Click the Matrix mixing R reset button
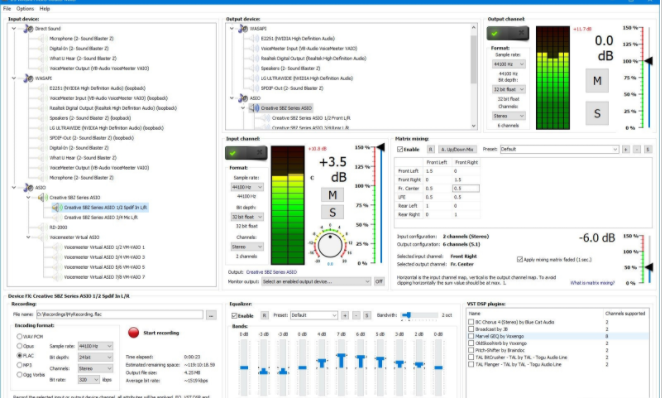Viewport: 664px width, 398px height. tap(430, 149)
